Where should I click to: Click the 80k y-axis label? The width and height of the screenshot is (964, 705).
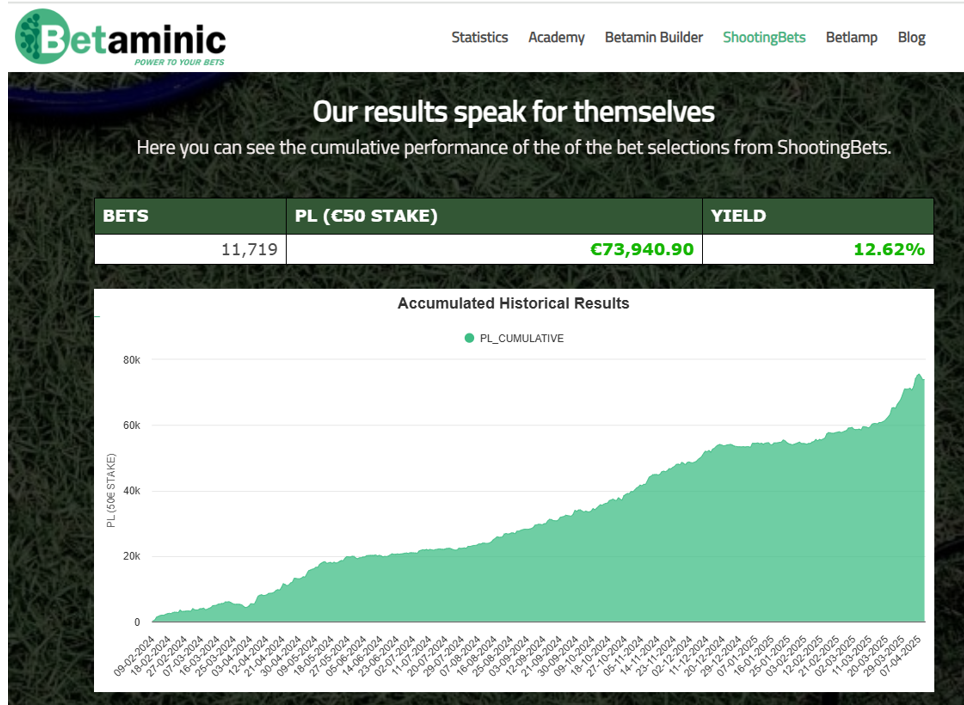132,360
